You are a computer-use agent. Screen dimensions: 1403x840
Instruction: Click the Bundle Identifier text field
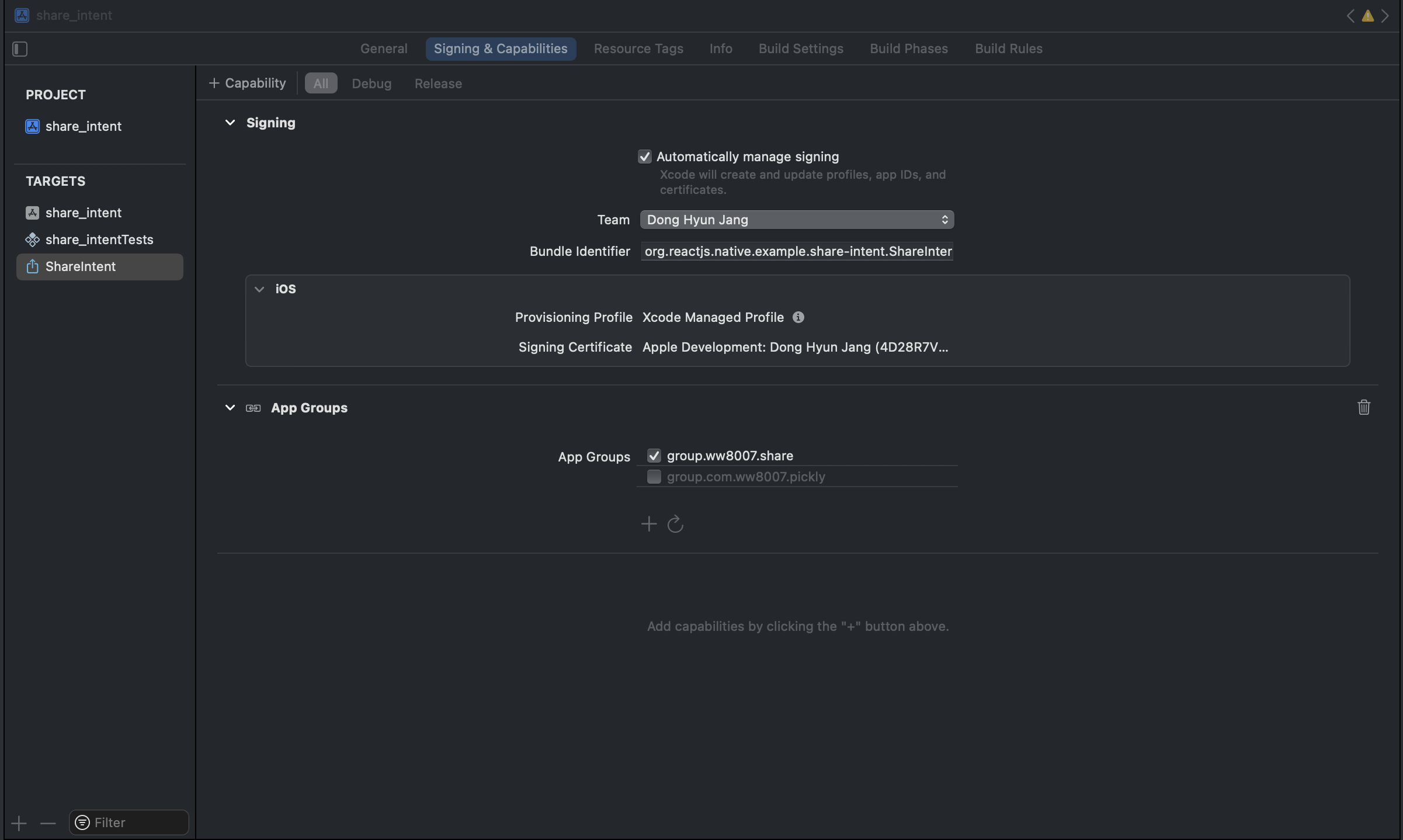(797, 251)
